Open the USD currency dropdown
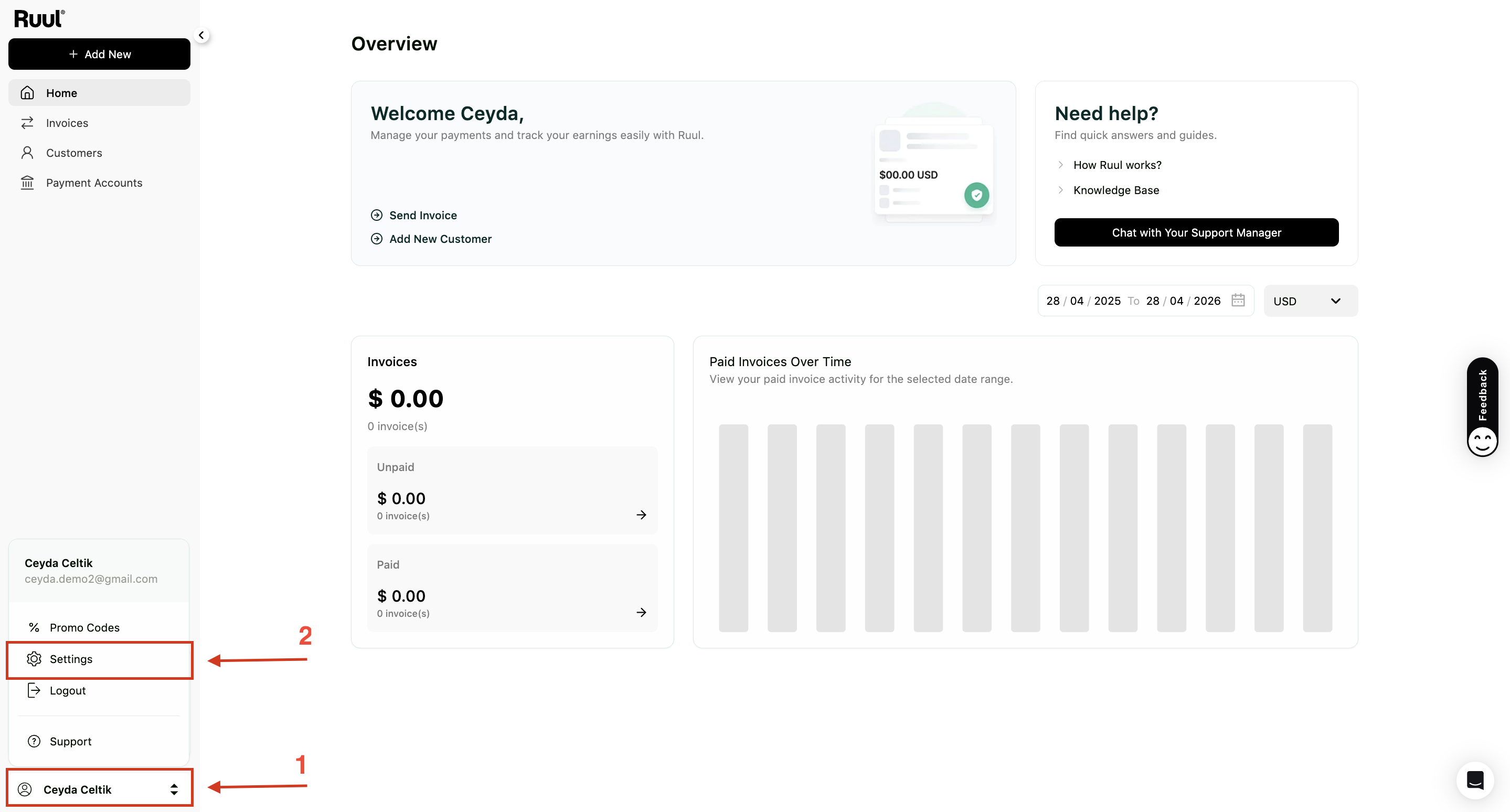 click(1310, 301)
